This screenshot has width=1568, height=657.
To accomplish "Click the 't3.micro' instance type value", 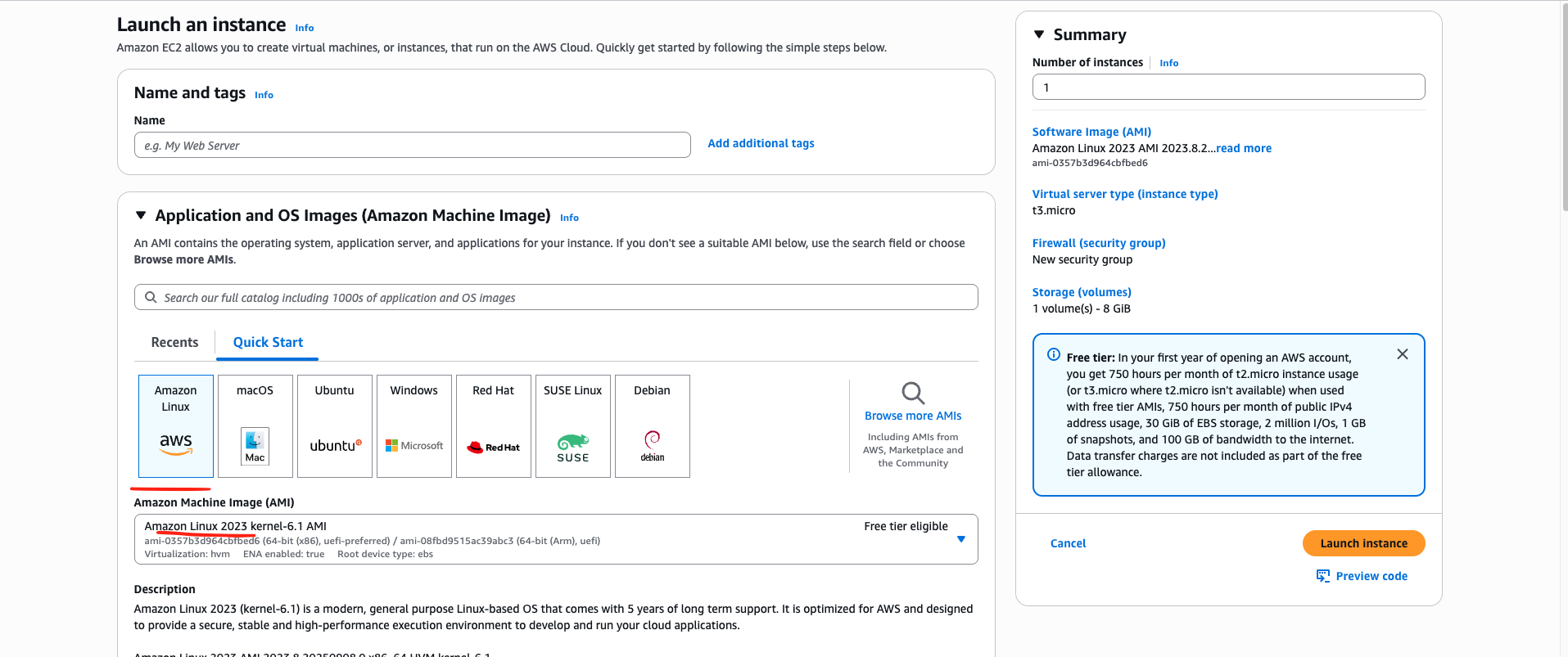I will point(1054,210).
